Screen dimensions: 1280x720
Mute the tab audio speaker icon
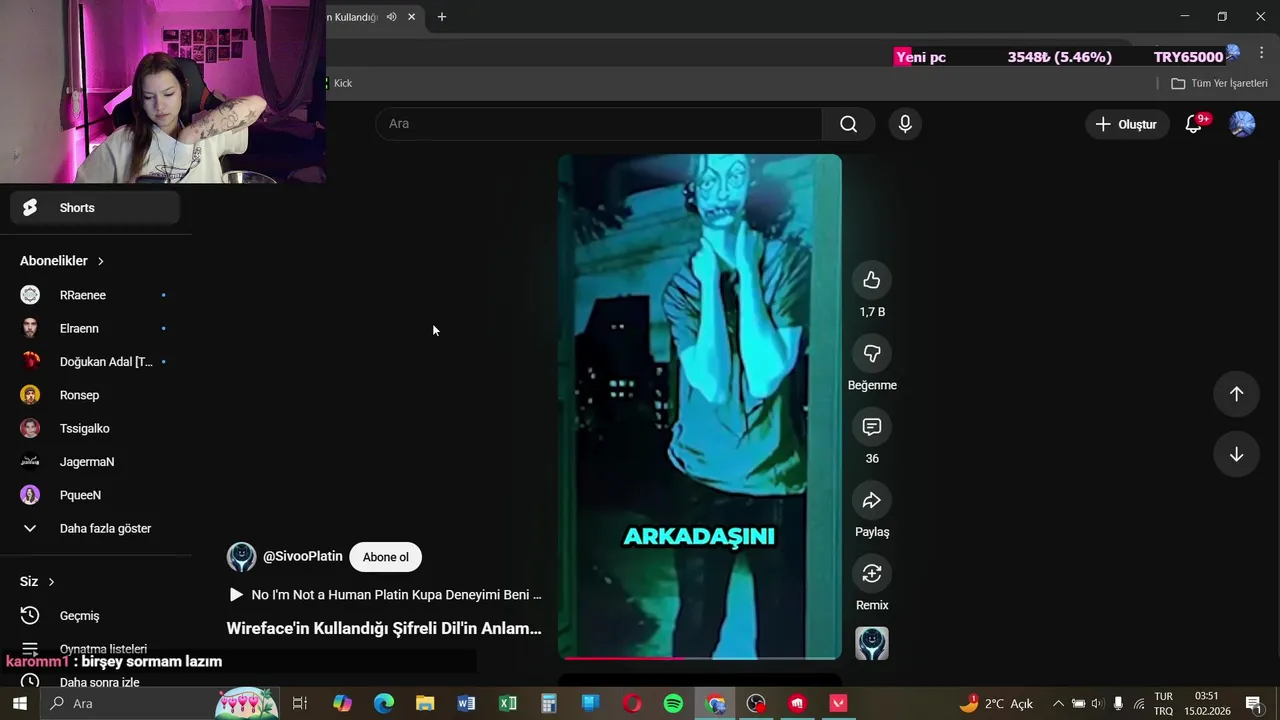[x=391, y=17]
